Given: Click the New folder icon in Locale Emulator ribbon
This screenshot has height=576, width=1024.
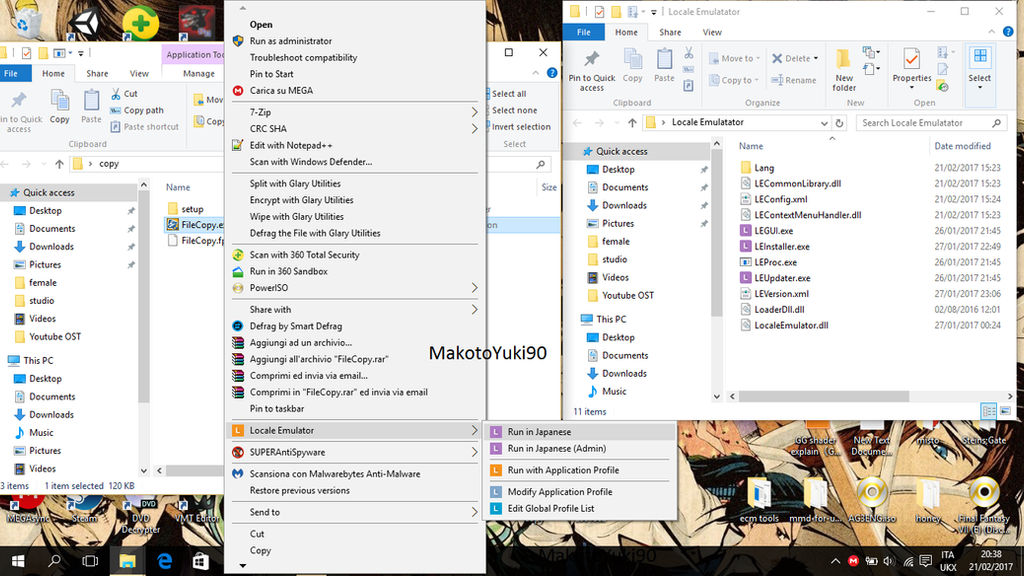Looking at the screenshot, I should click(843, 60).
